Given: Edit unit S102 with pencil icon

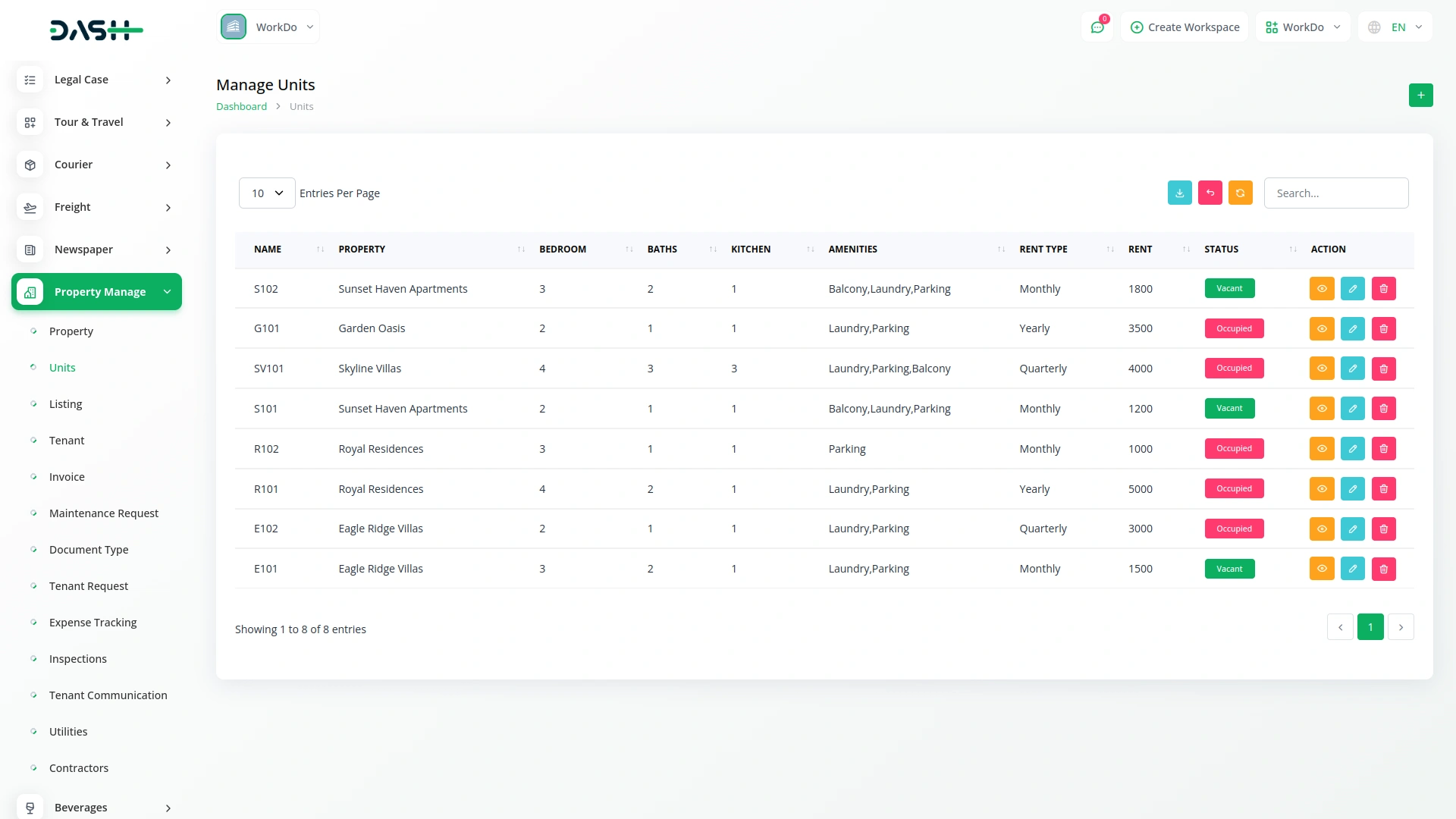Looking at the screenshot, I should pyautogui.click(x=1352, y=289).
